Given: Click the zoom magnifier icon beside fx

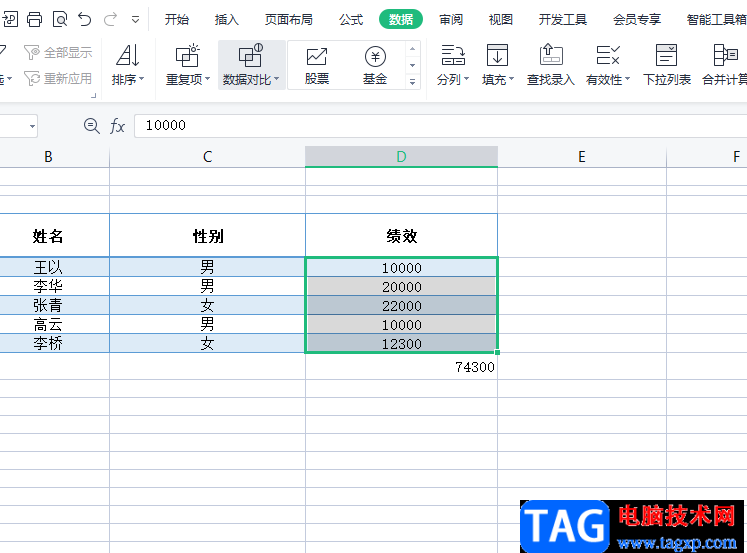Looking at the screenshot, I should tap(91, 126).
